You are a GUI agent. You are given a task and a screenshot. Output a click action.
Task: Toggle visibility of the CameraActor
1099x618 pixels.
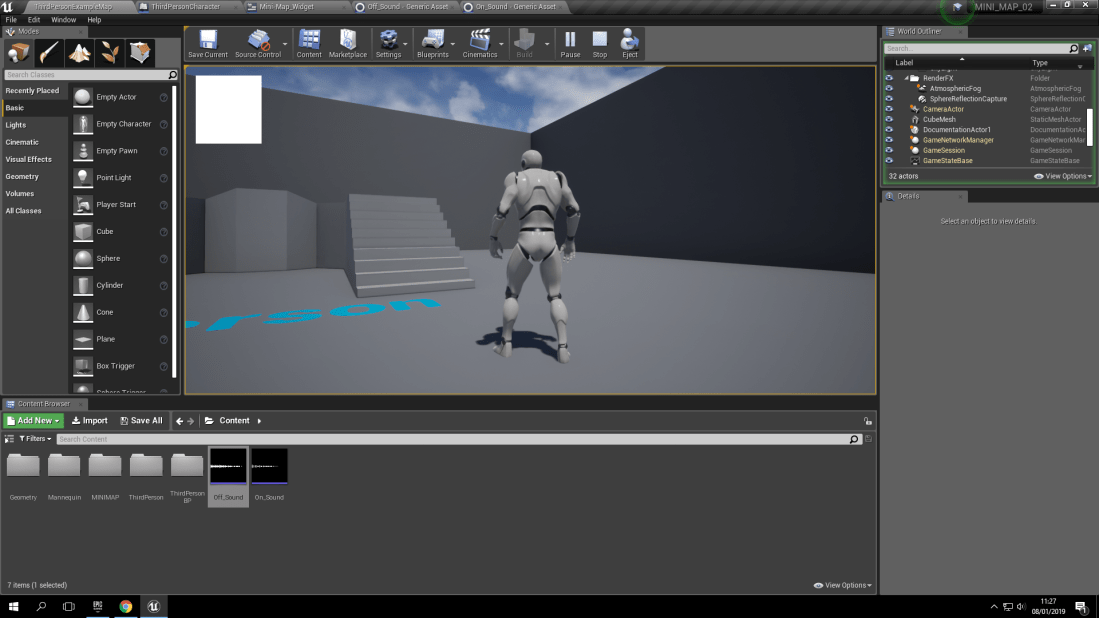tap(888, 108)
